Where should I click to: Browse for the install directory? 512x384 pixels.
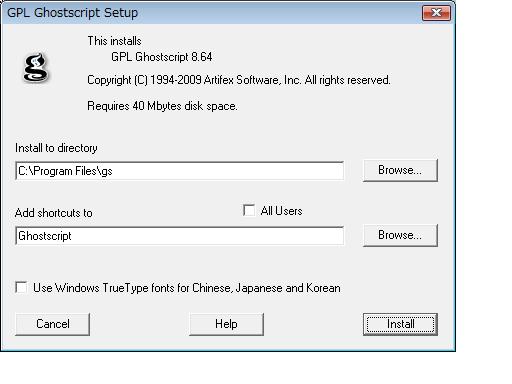400,170
